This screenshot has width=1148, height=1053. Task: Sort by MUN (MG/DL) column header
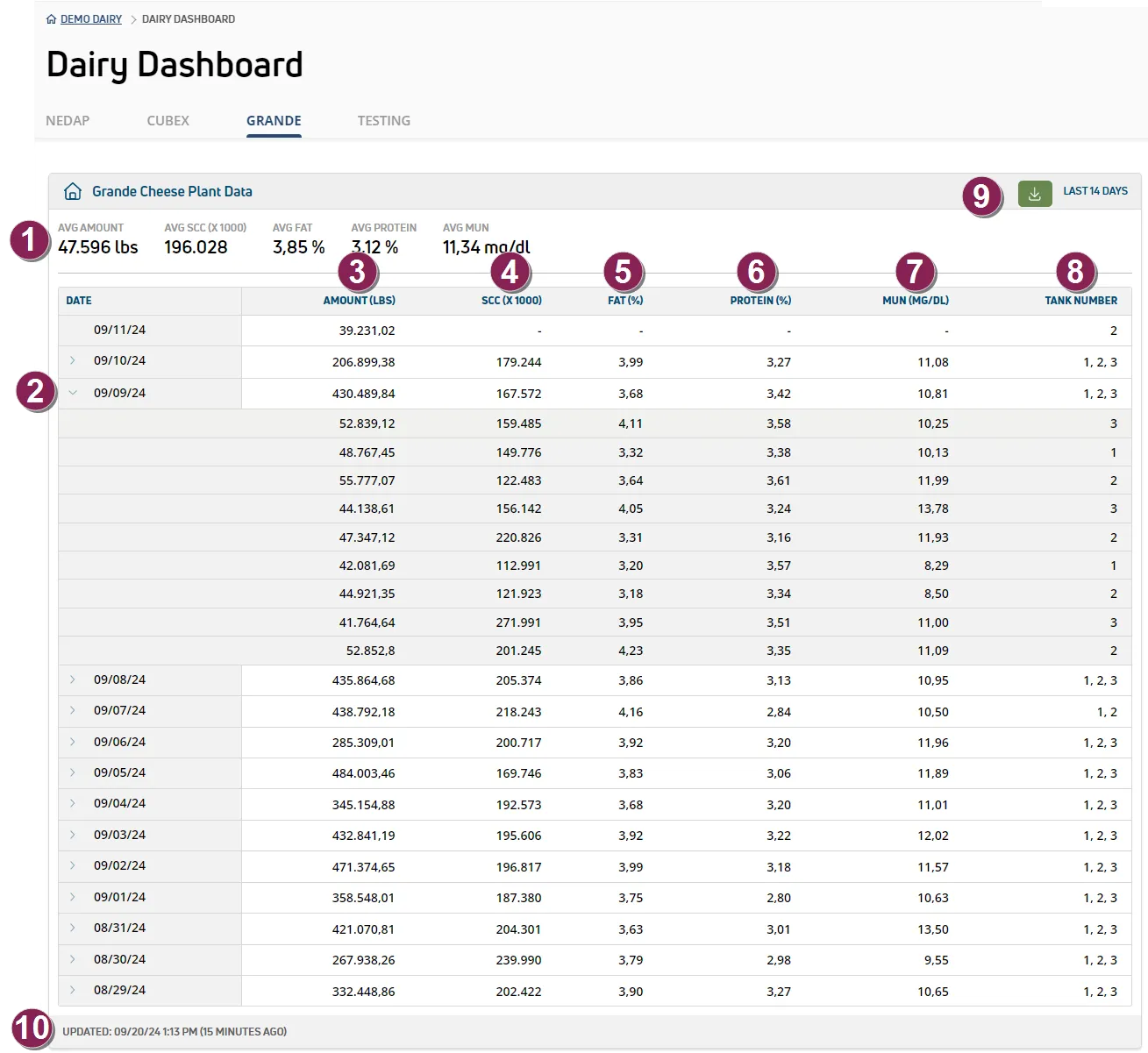coord(916,301)
